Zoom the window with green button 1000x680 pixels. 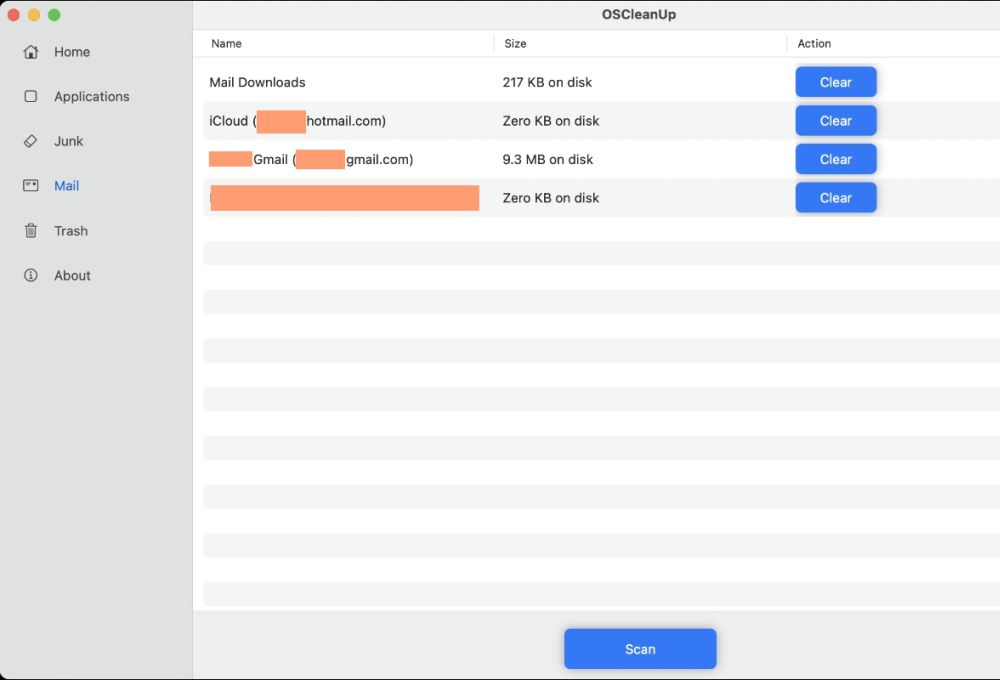pyautogui.click(x=54, y=15)
